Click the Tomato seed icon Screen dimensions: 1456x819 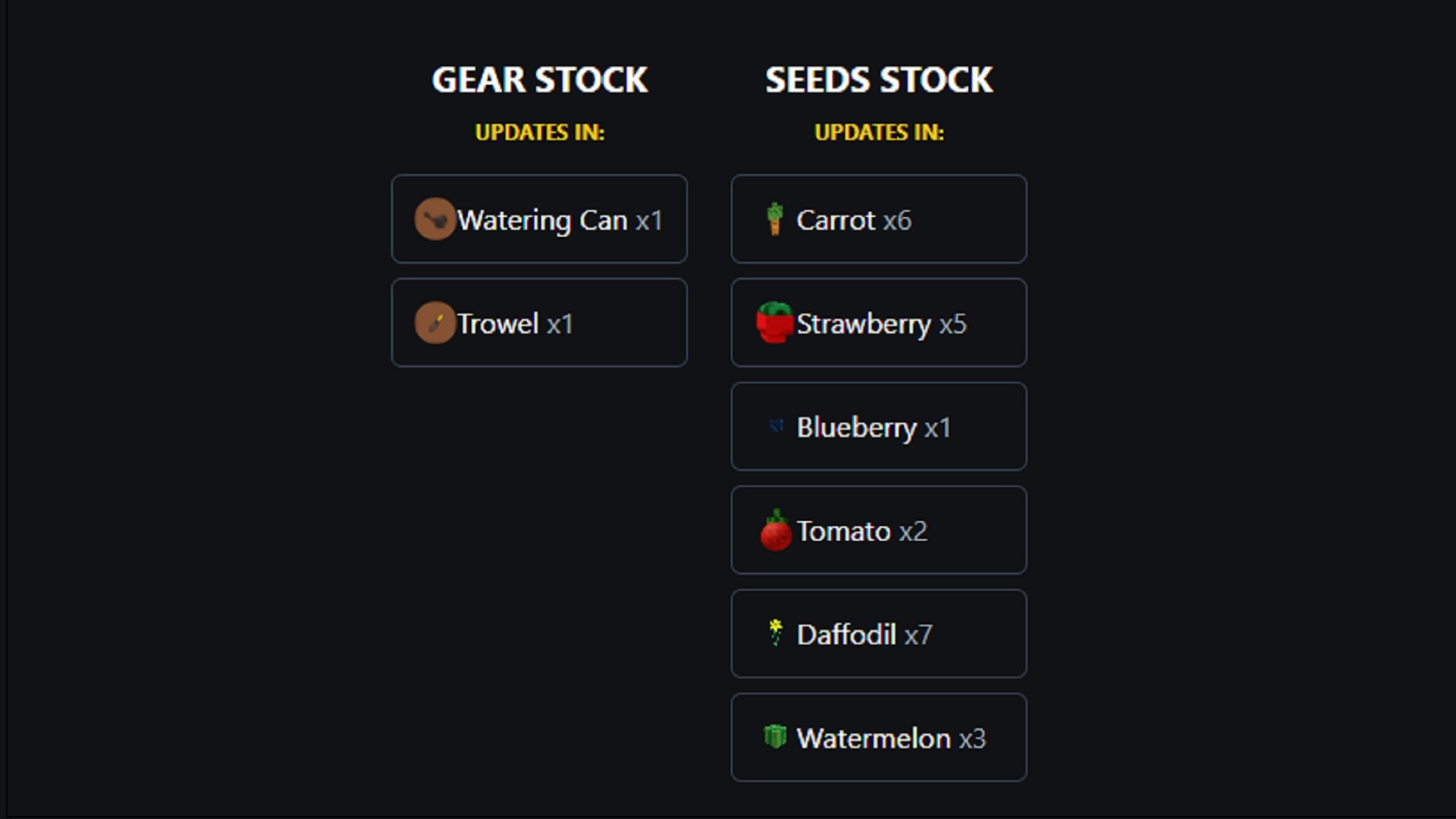click(x=775, y=530)
